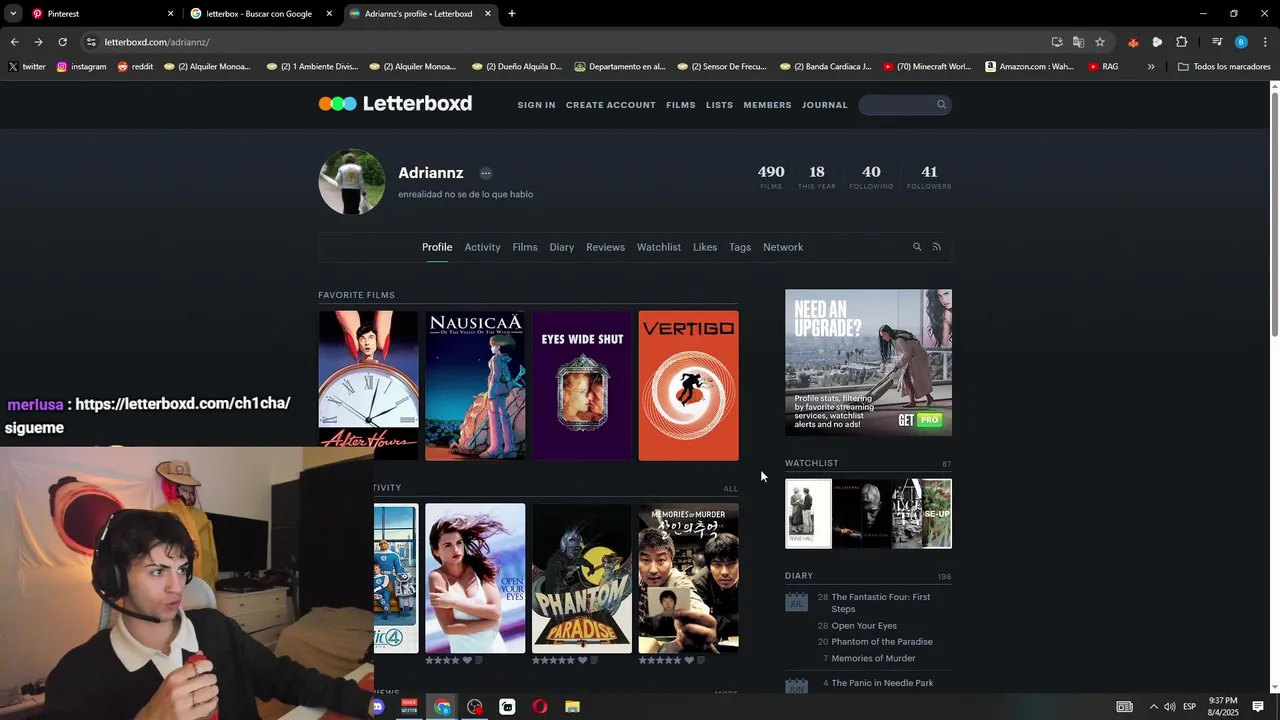Open the twitter bookmark
Screen dimensions: 1280x720
[27, 67]
